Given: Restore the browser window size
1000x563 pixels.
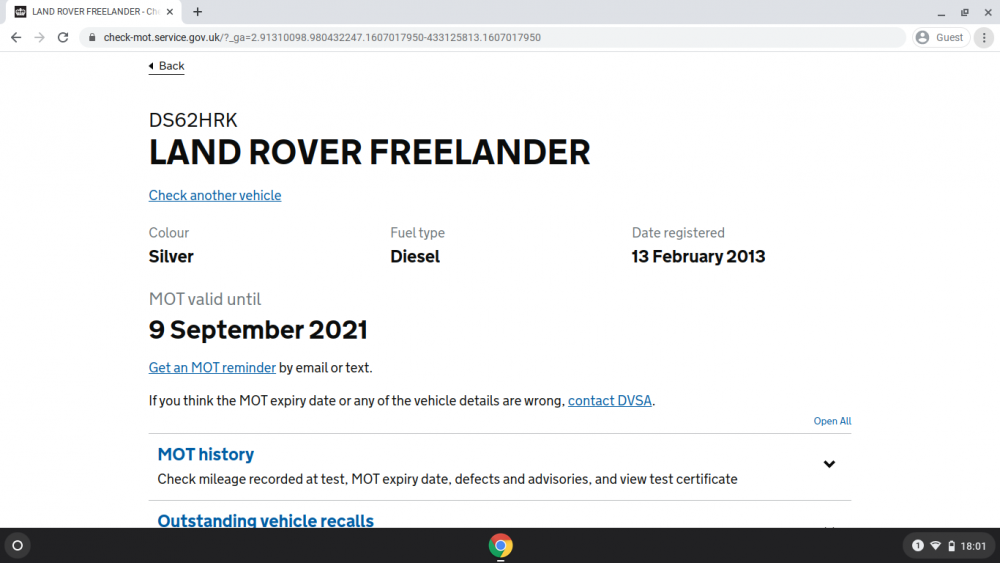Looking at the screenshot, I should tap(964, 12).
